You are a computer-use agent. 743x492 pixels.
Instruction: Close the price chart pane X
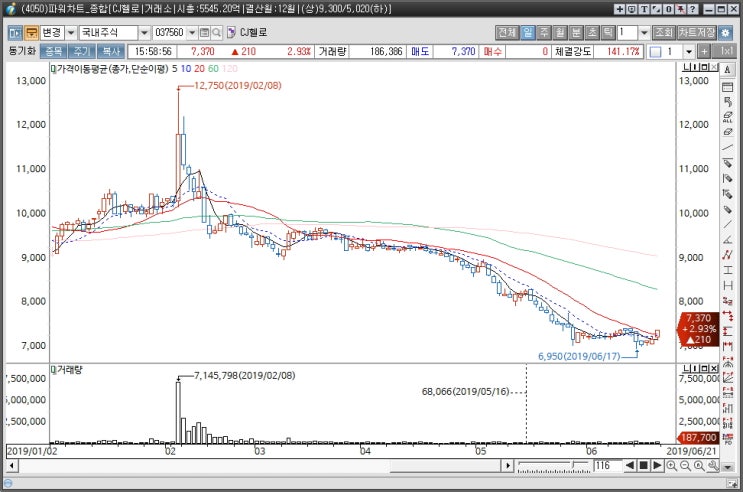pyautogui.click(x=715, y=68)
